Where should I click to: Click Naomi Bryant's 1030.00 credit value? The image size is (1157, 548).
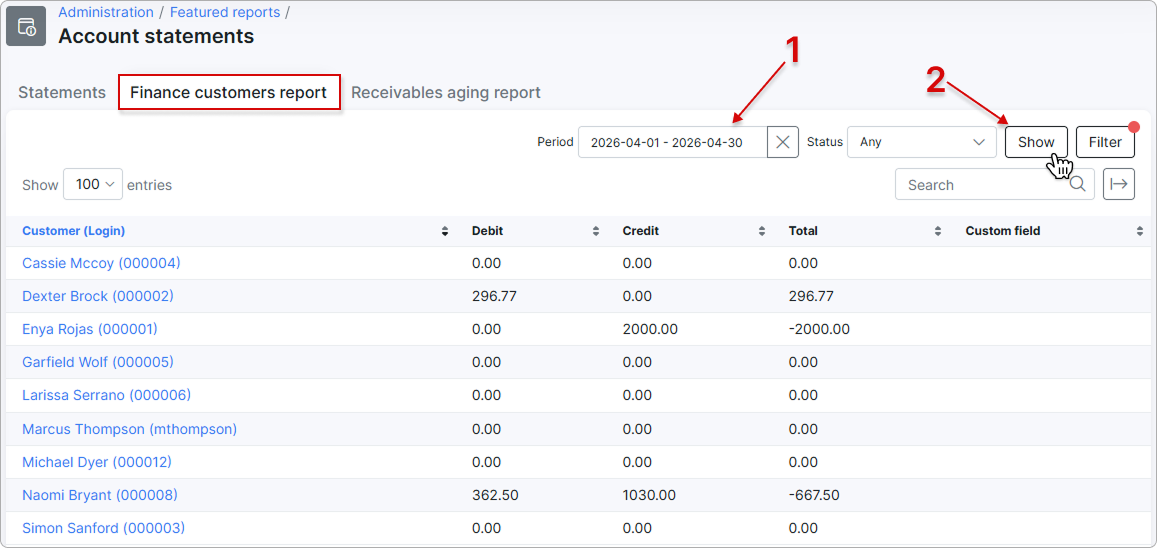[649, 495]
